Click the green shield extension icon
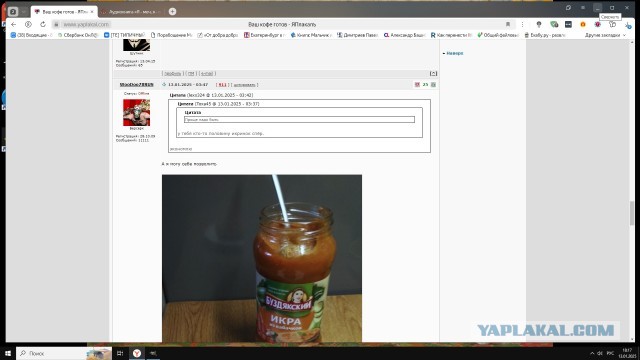 [x=554, y=24]
